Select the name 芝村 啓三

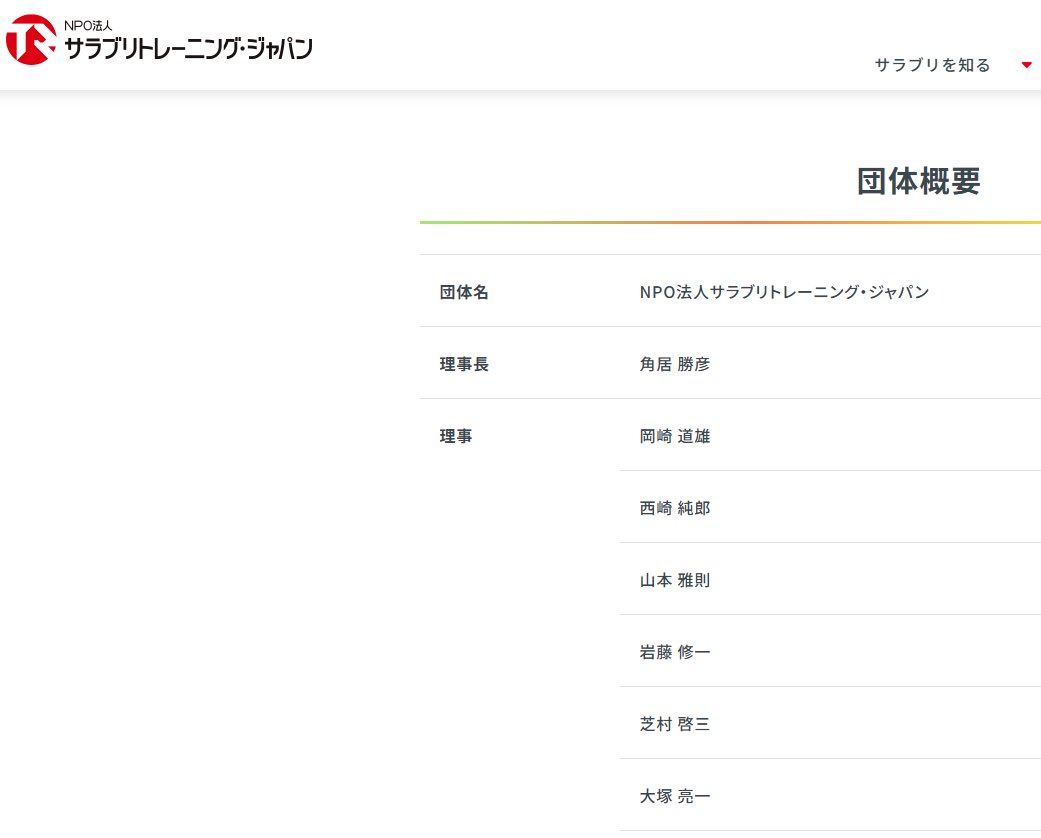point(675,724)
